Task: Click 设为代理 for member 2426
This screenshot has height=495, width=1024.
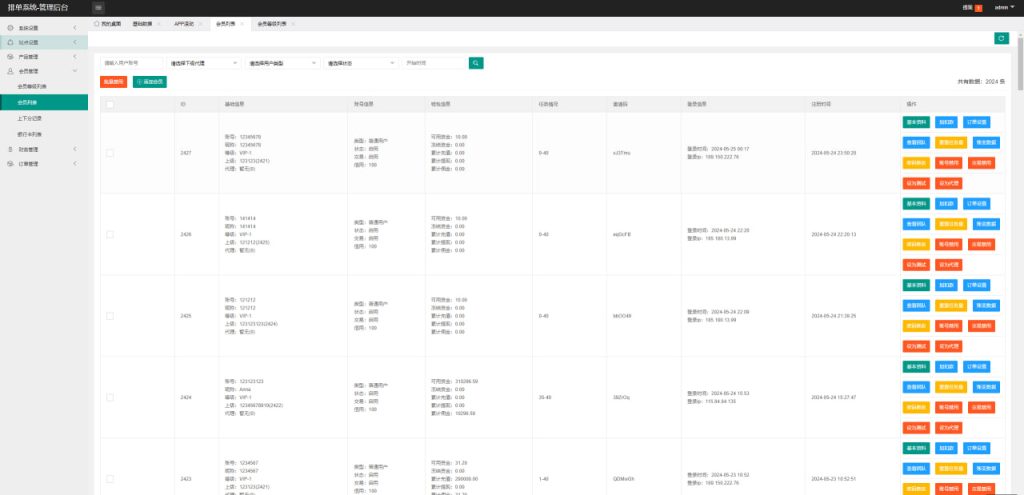Action: (949, 264)
